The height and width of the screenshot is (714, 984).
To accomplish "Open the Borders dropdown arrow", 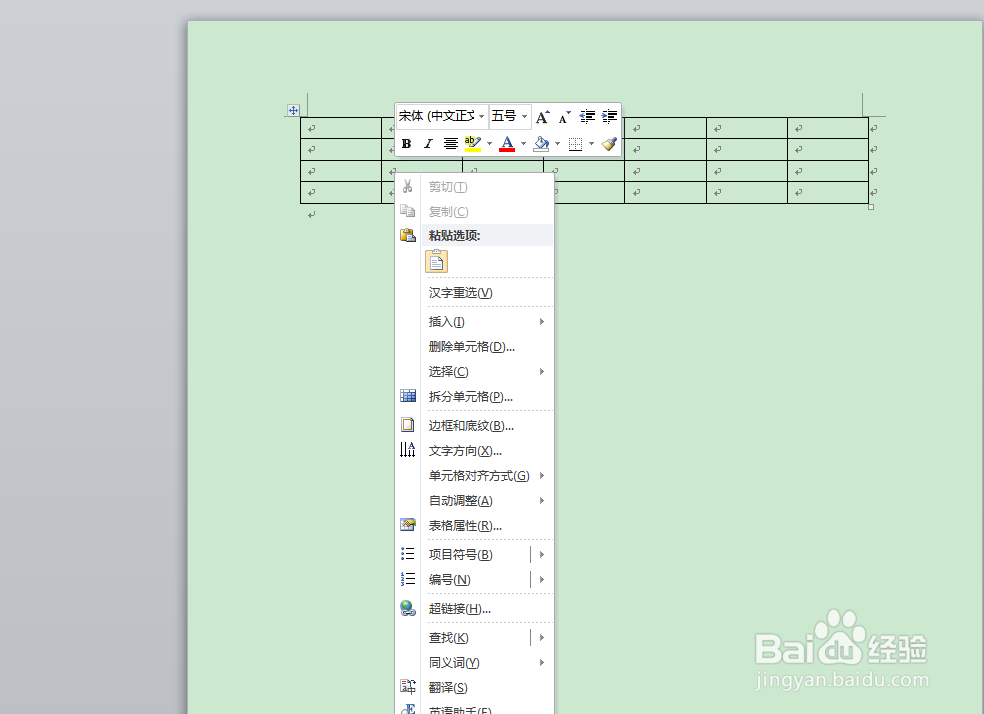I will click(x=591, y=143).
